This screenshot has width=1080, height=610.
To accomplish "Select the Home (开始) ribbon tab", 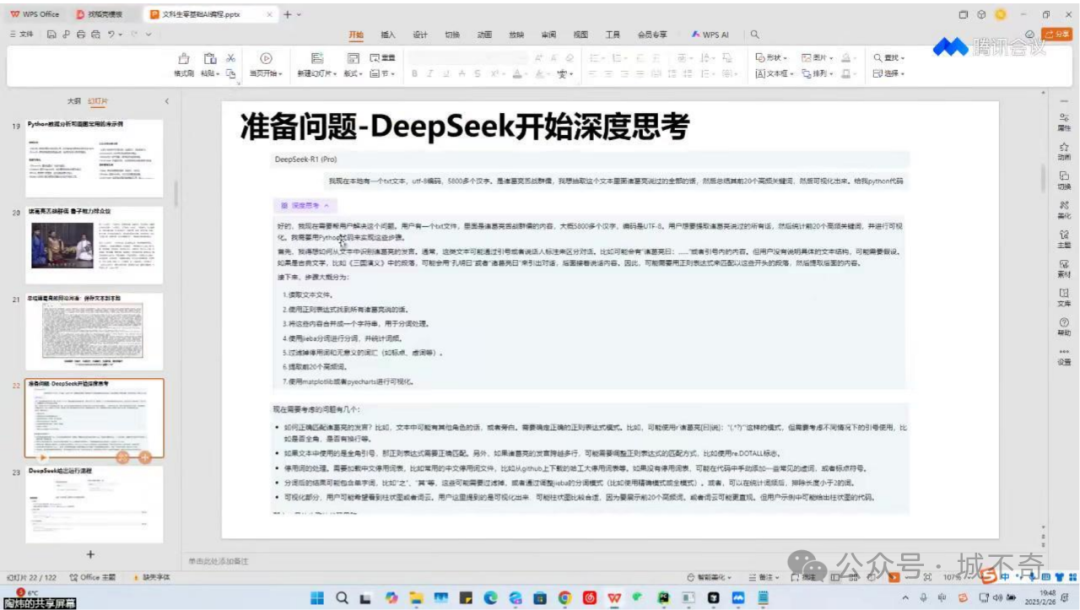I will 355,34.
